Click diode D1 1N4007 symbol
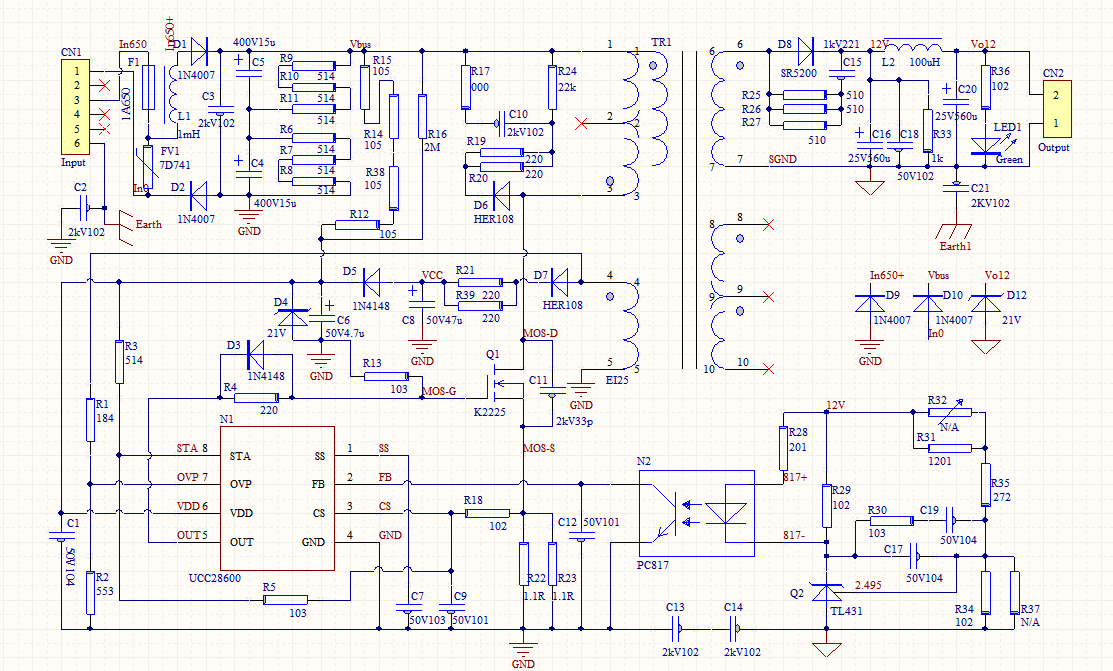1113x671 pixels. (199, 51)
